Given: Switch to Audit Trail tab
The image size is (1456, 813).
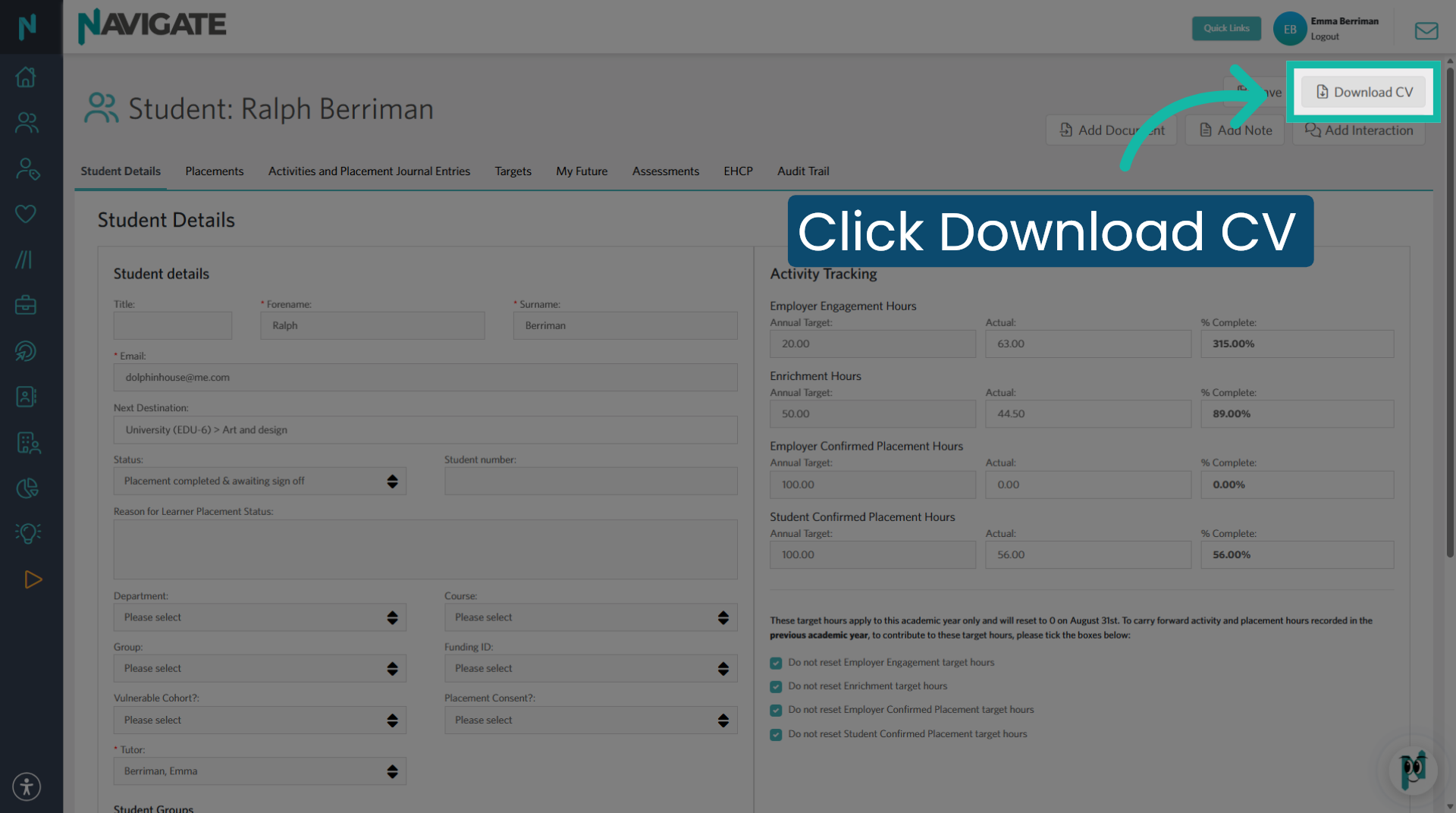Looking at the screenshot, I should coord(803,171).
